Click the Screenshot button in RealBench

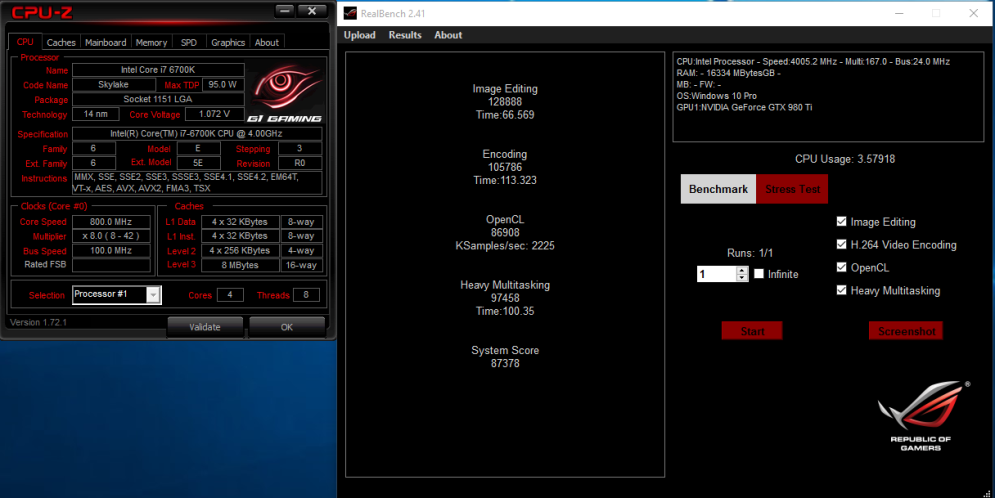tap(906, 331)
